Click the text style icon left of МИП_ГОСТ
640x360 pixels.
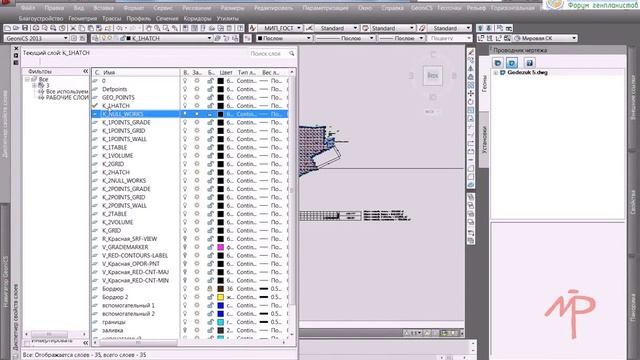coord(253,28)
